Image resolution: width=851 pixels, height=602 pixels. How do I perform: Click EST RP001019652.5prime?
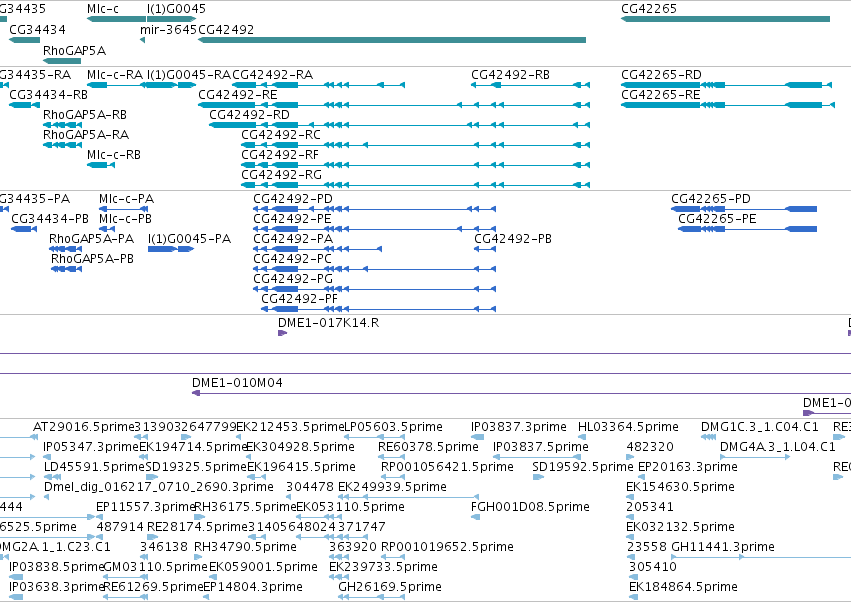coord(393,557)
